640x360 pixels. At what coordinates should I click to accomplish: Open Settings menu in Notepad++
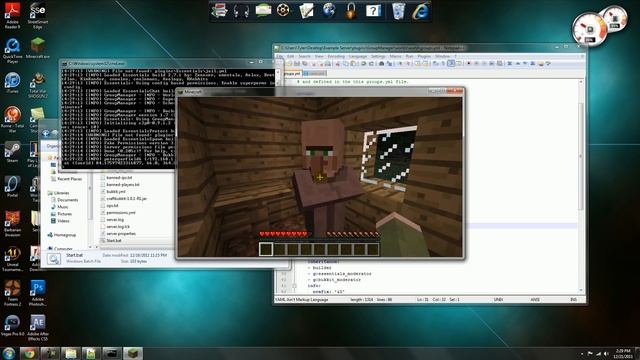378,56
